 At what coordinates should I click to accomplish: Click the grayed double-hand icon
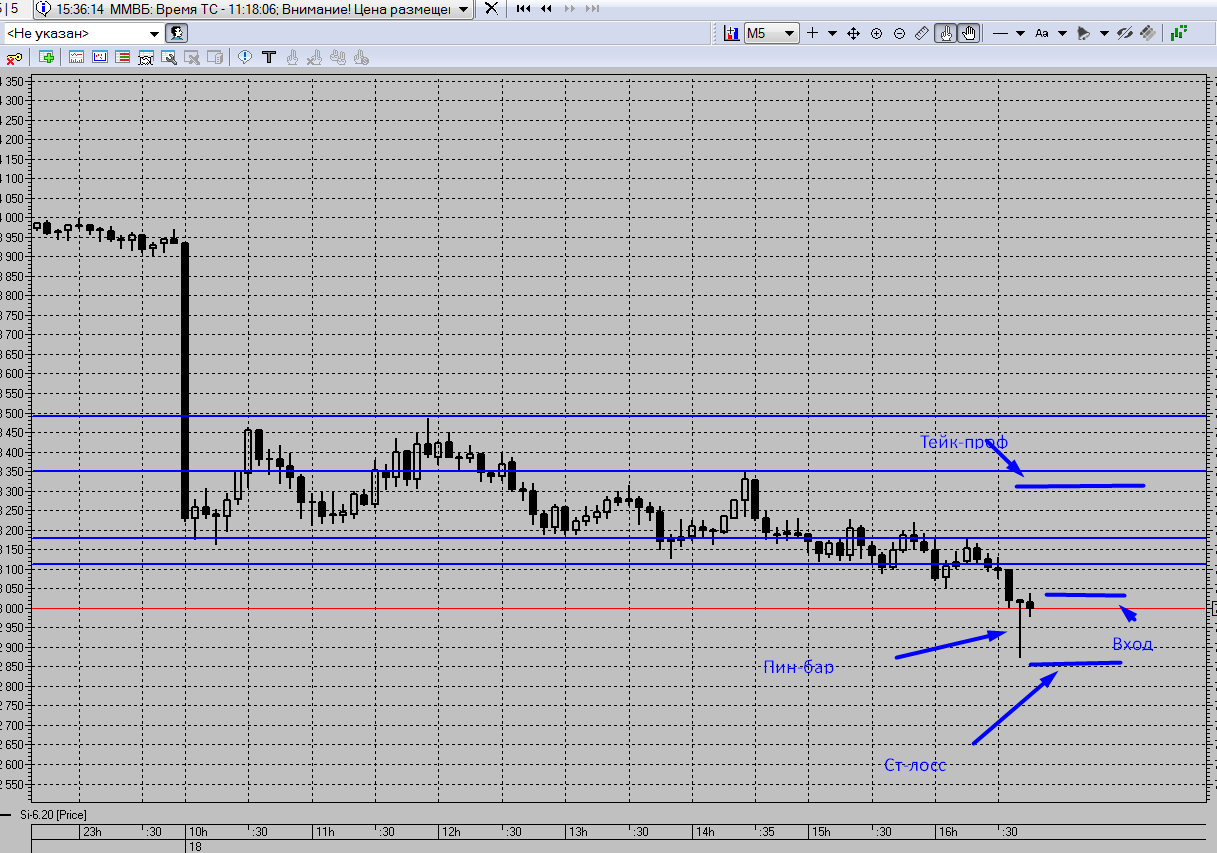pos(338,58)
